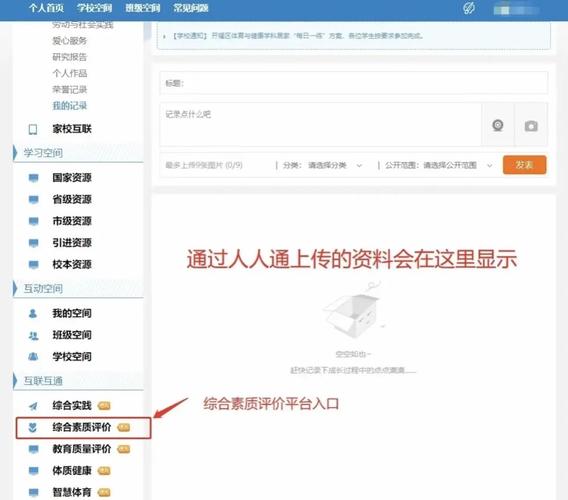The width and height of the screenshot is (568, 500).
Task: Open the 个人首页 top navigation item
Action: coord(46,8)
